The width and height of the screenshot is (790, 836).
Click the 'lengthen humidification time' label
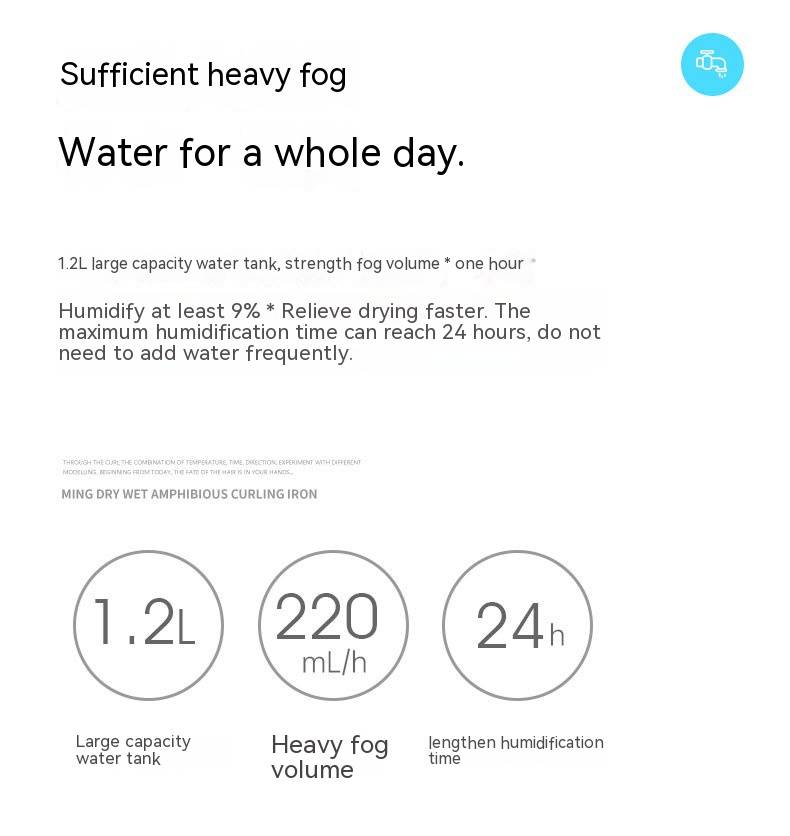point(516,750)
